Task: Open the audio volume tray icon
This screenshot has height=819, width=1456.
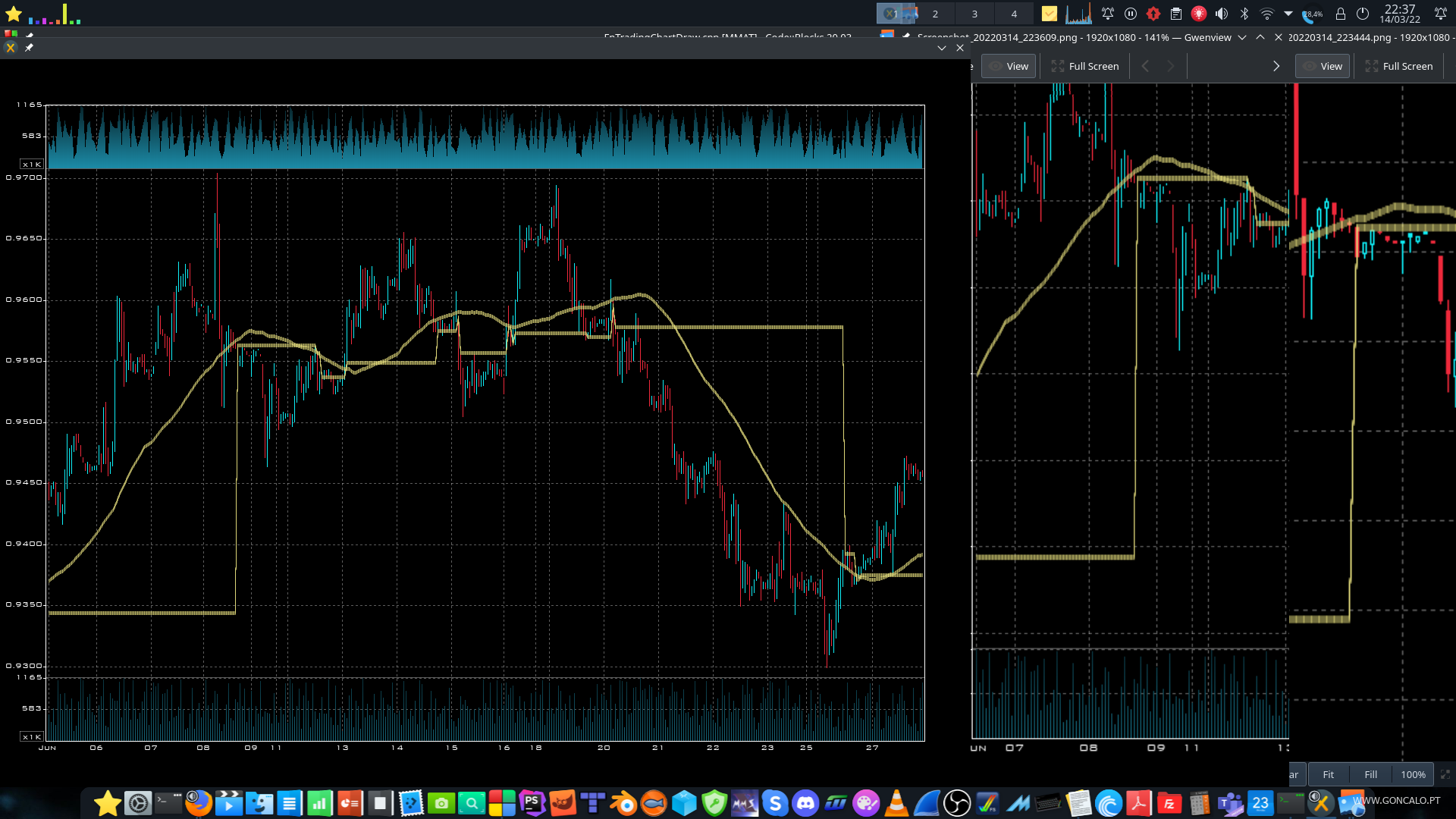Action: click(x=1222, y=14)
